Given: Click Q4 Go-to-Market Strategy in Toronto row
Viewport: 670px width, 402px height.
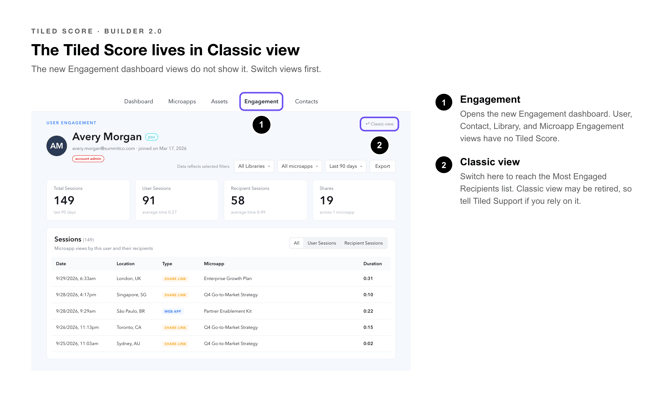Looking at the screenshot, I should click(x=231, y=327).
